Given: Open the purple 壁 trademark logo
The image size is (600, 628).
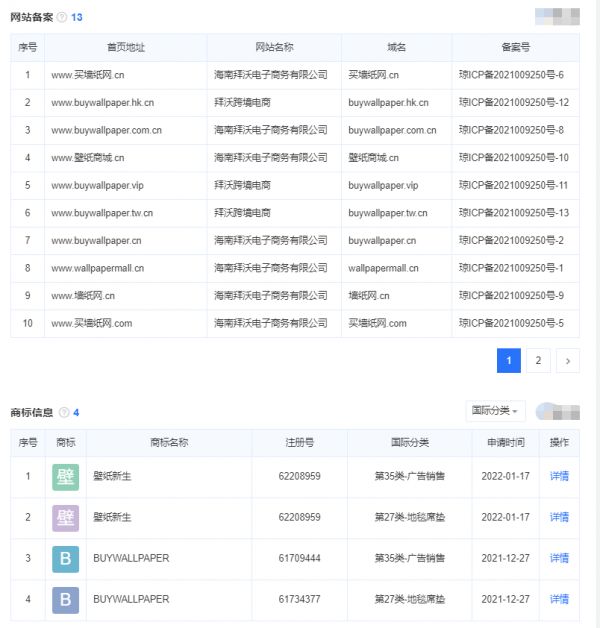Looking at the screenshot, I should click(65, 517).
